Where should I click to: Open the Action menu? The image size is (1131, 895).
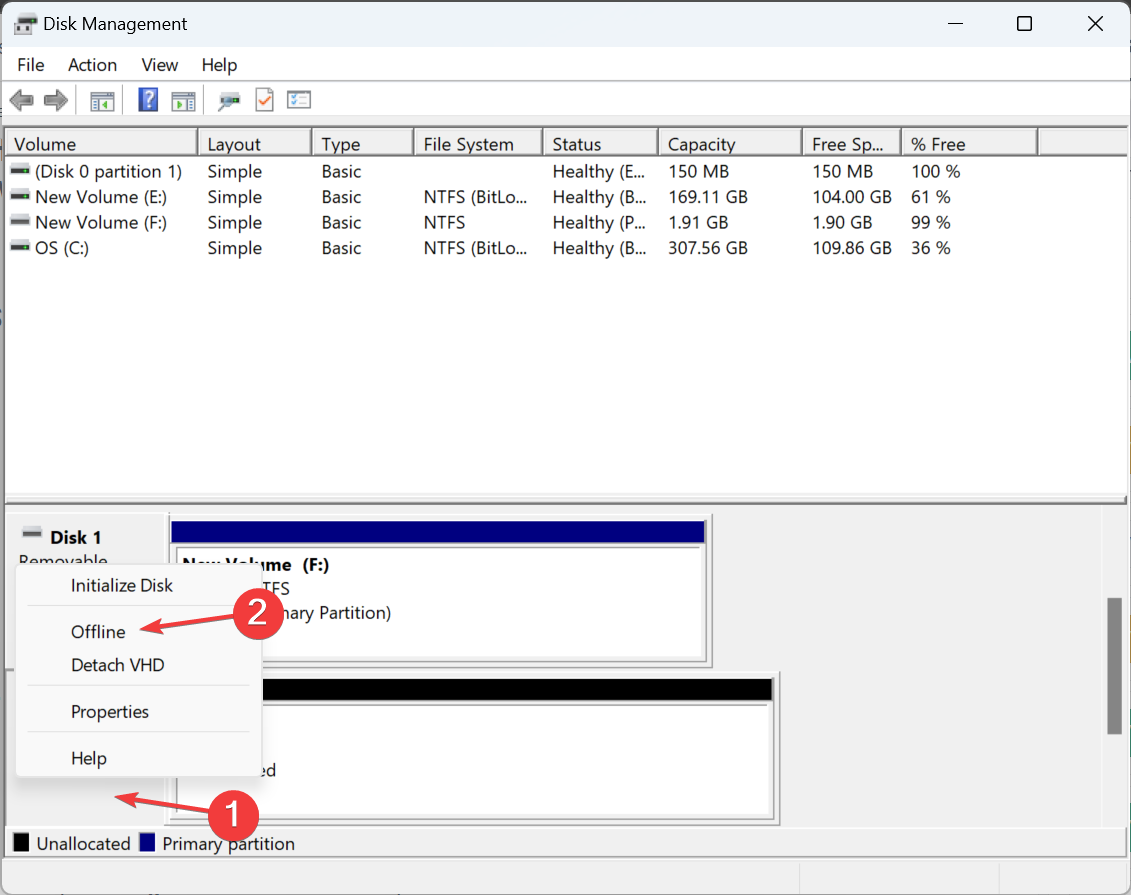click(x=92, y=65)
